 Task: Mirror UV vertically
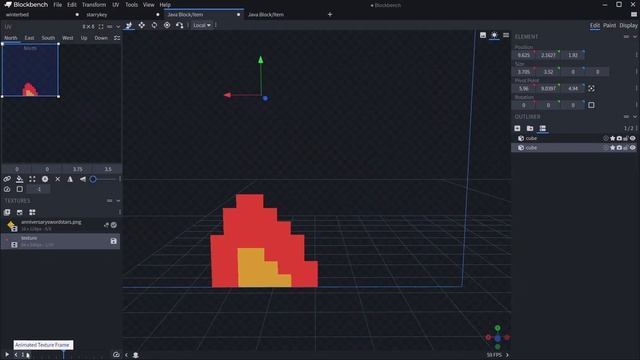pos(83,179)
